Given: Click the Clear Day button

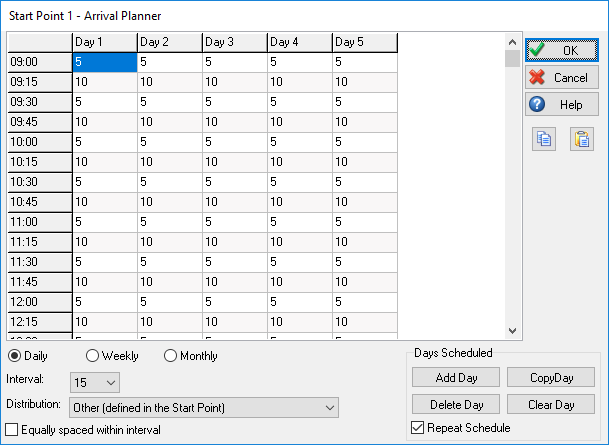Looking at the screenshot, I should [x=551, y=405].
